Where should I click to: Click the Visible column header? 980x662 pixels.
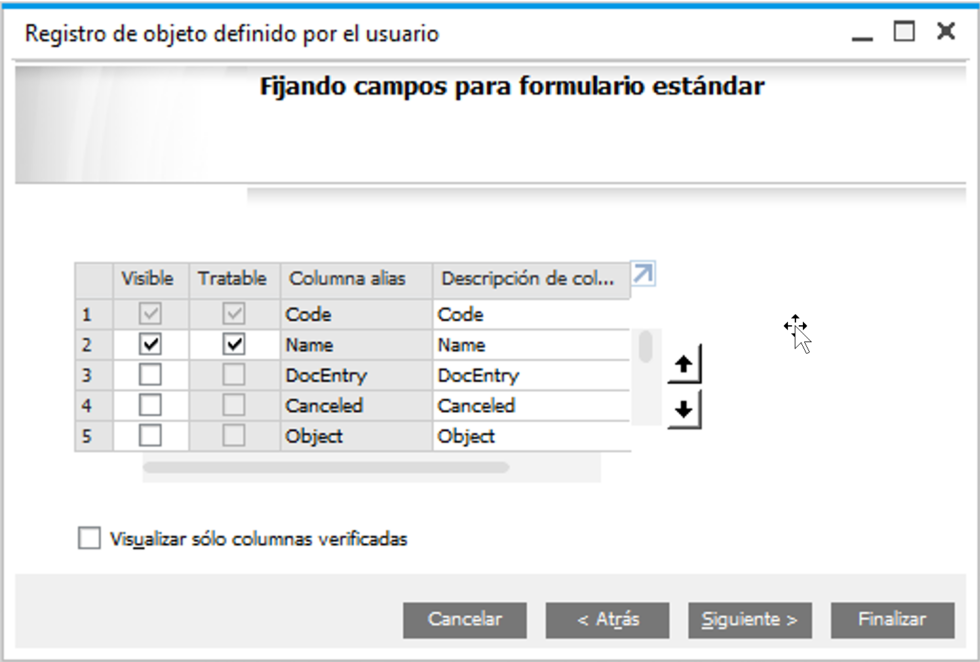[x=151, y=280]
